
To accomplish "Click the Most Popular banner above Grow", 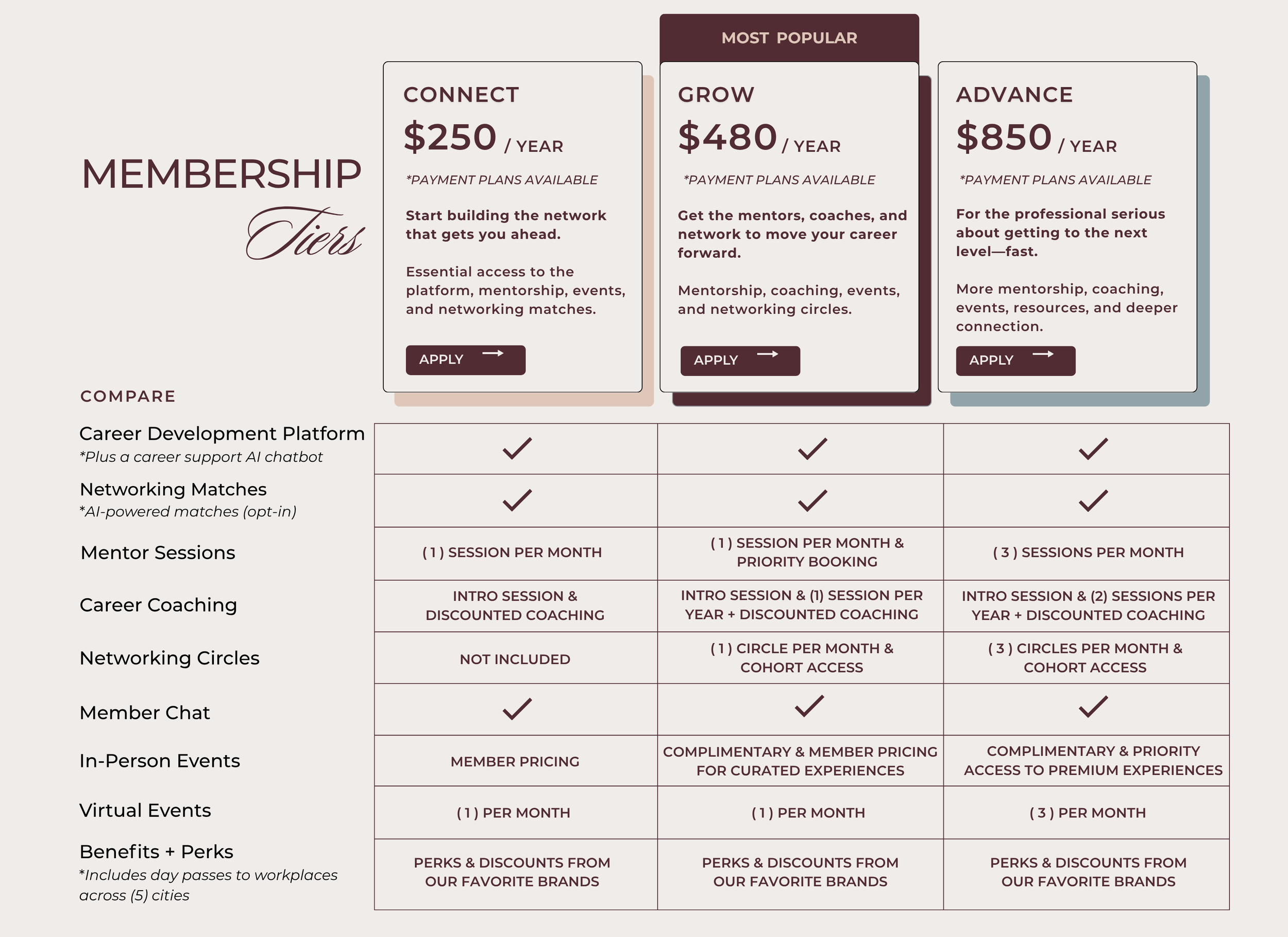I will coord(789,38).
